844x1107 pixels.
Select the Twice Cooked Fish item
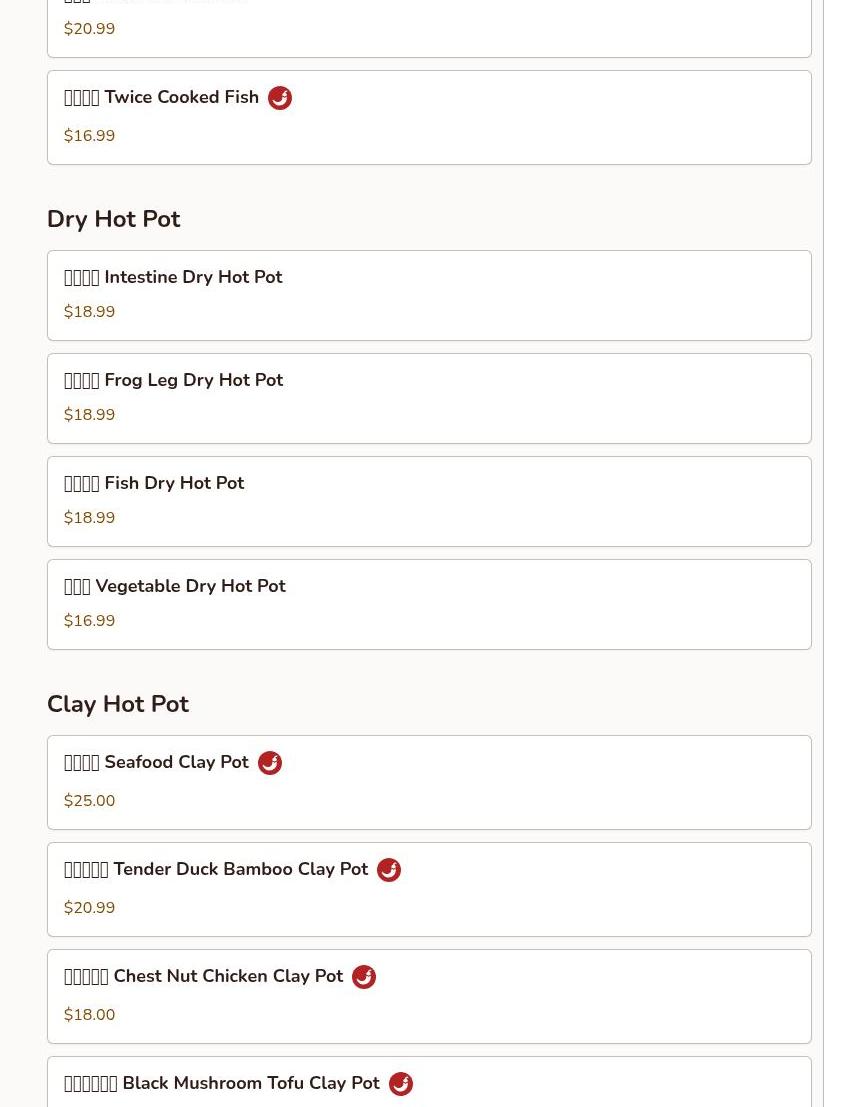pos(429,117)
